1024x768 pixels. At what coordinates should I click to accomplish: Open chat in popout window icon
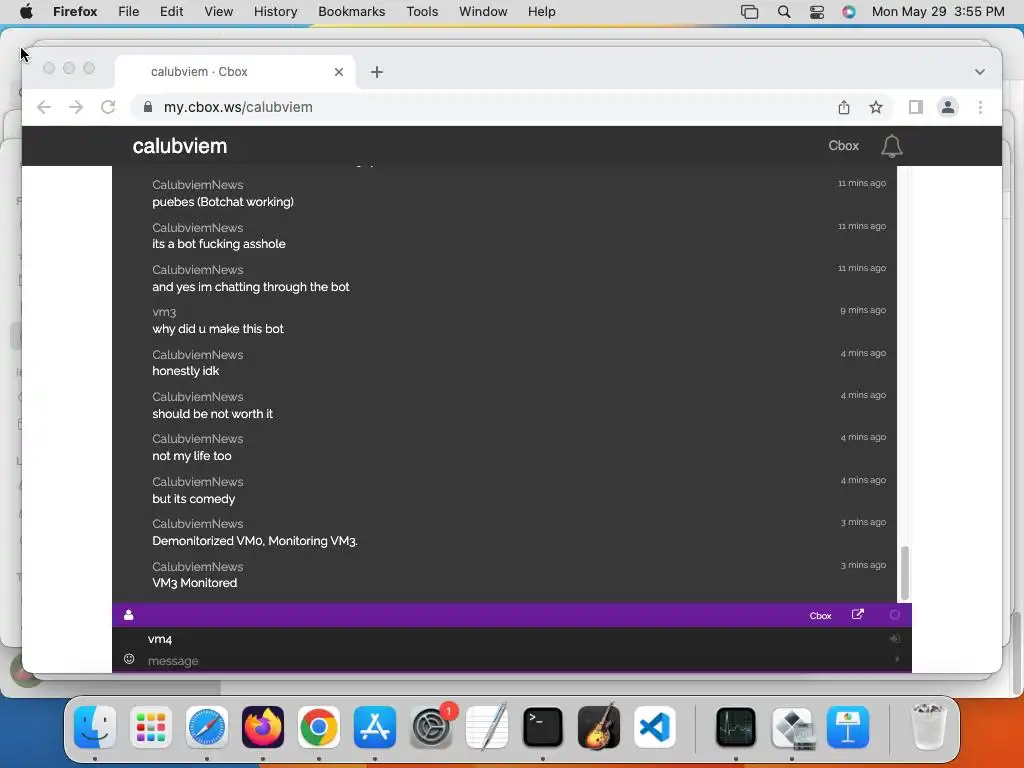[x=857, y=615]
